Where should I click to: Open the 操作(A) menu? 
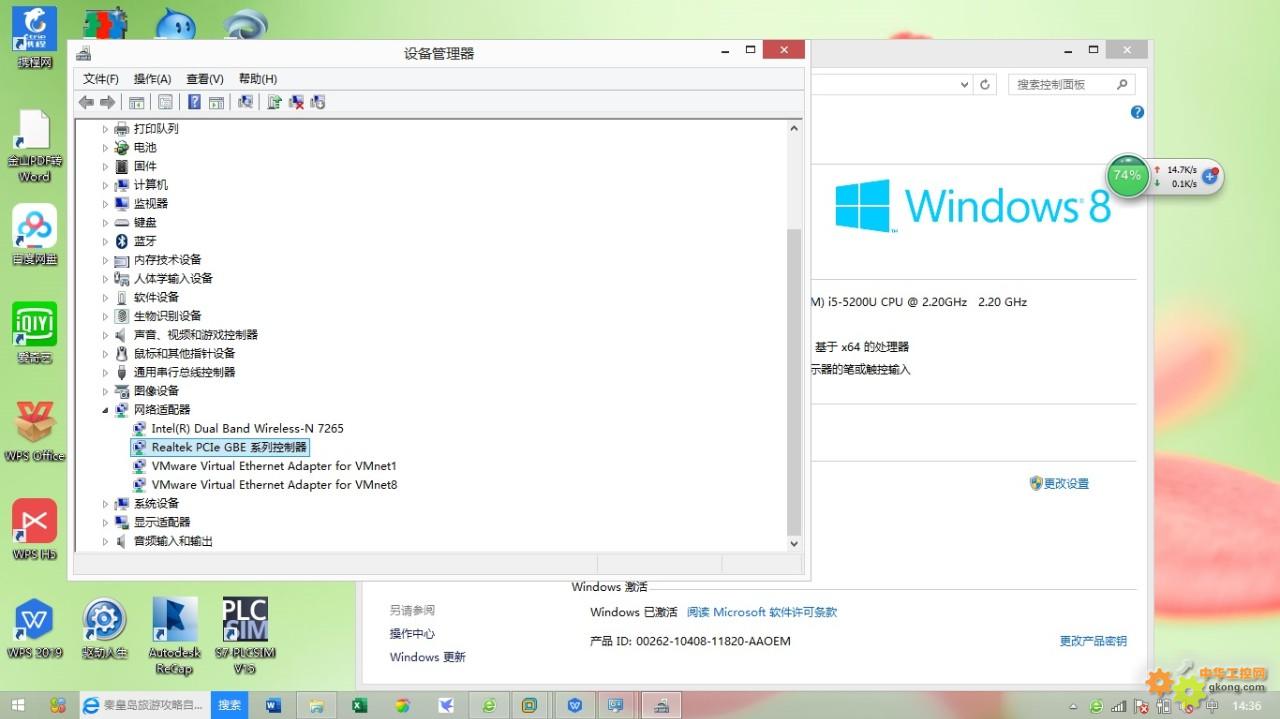pos(152,79)
